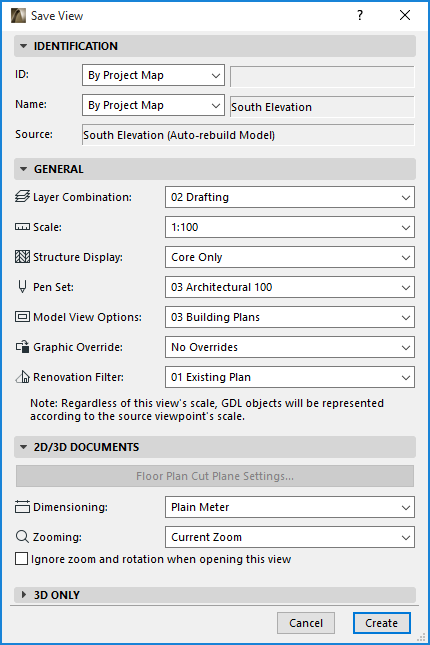Enable Ignore zoom and rotation checkbox
The height and width of the screenshot is (645, 430).
coord(21,559)
